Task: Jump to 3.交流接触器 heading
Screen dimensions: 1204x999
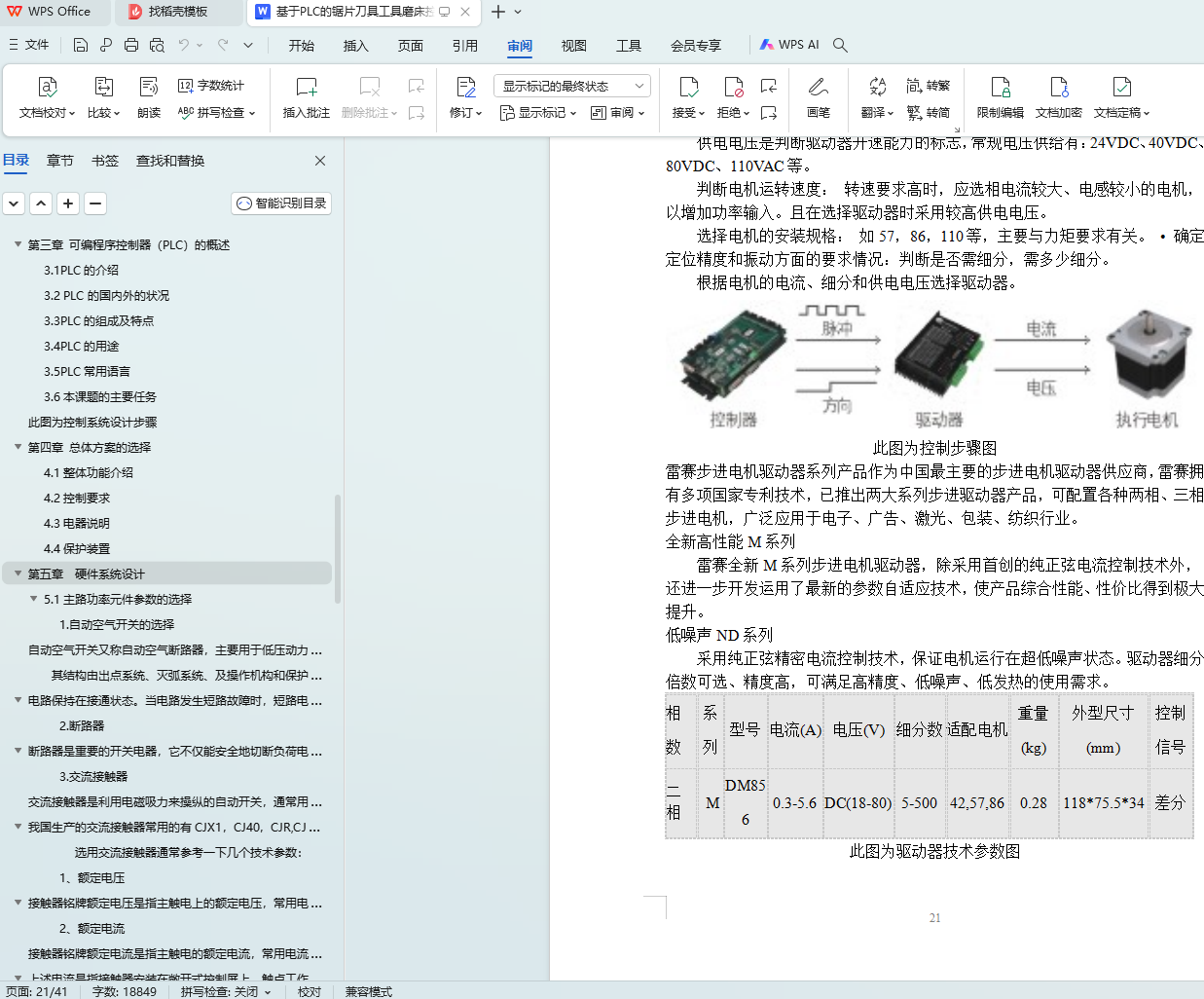Action: pos(93,776)
